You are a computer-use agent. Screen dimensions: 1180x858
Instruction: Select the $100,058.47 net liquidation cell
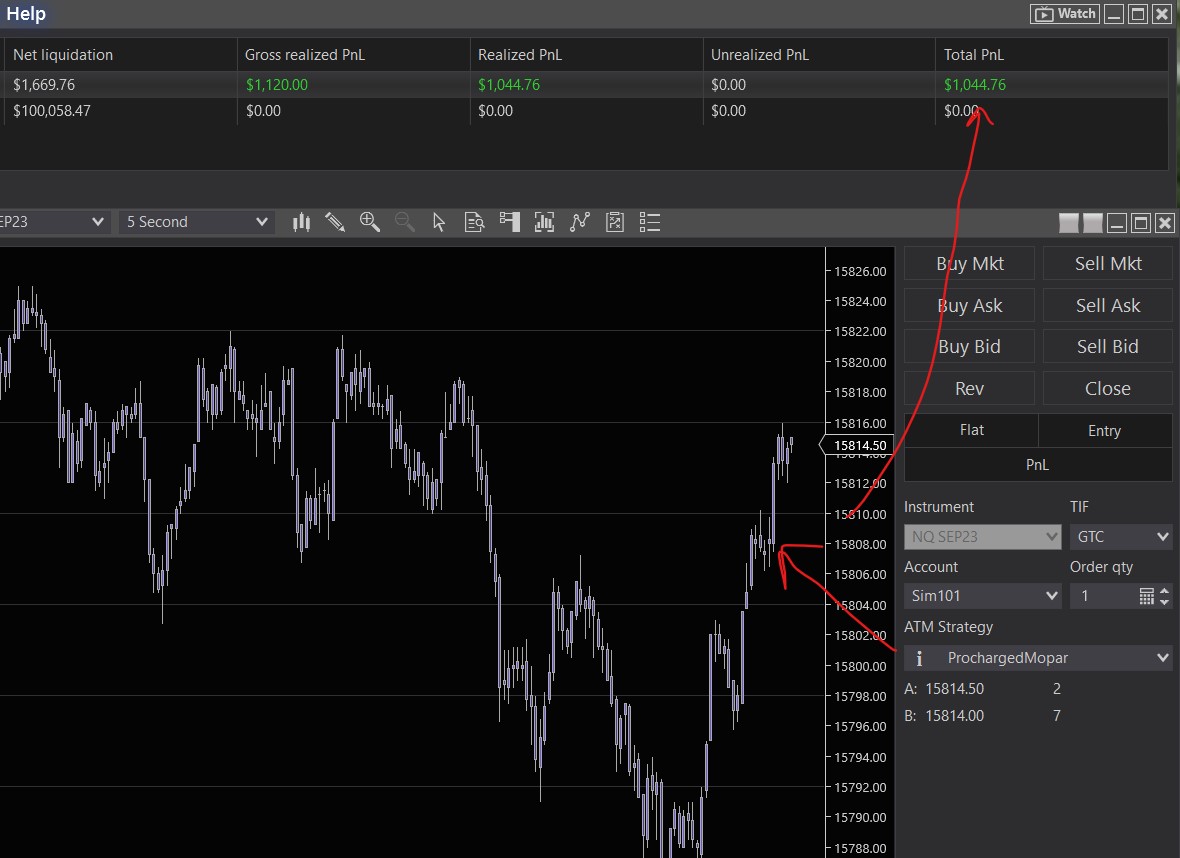coord(119,111)
